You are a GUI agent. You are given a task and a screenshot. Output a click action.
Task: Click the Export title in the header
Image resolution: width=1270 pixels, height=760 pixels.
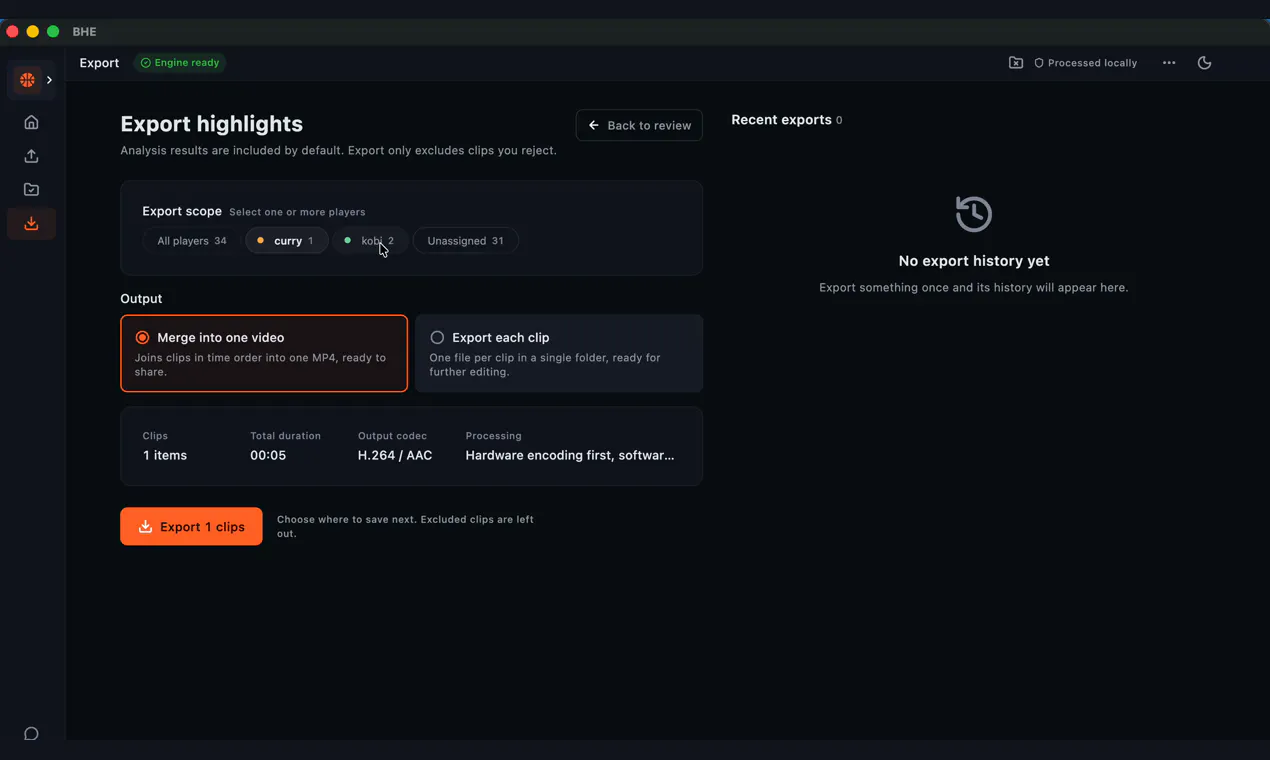(99, 63)
